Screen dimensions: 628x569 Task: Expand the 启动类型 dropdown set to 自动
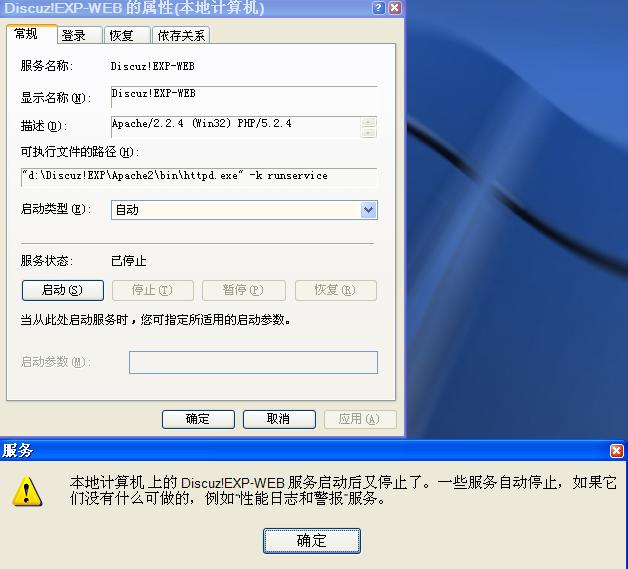[x=368, y=210]
